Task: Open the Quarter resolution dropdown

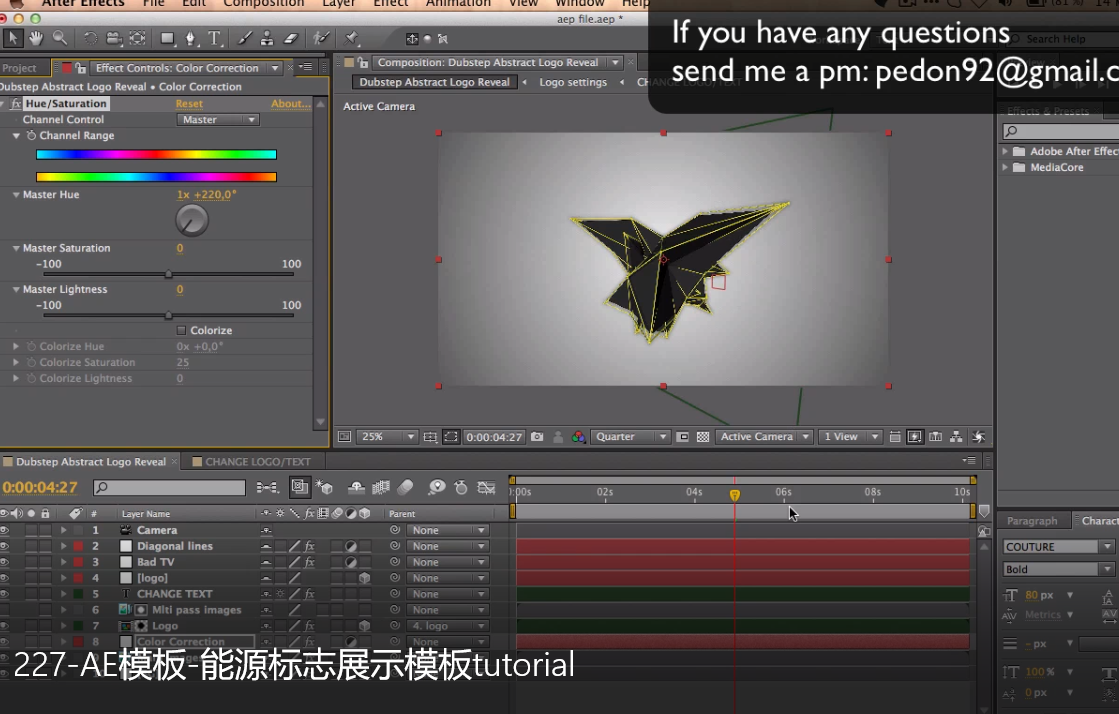Action: point(630,436)
